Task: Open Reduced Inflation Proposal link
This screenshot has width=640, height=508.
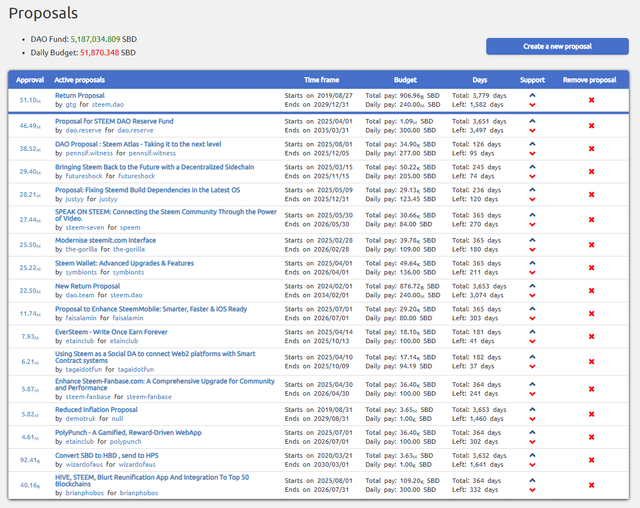Action: click(96, 410)
